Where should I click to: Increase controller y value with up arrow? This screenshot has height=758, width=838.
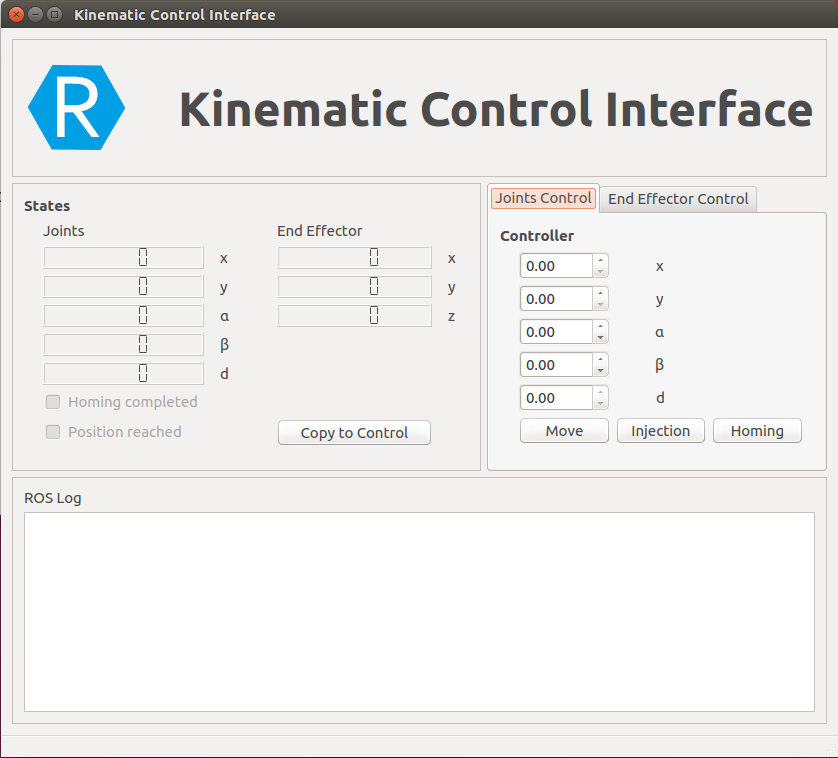click(x=601, y=293)
